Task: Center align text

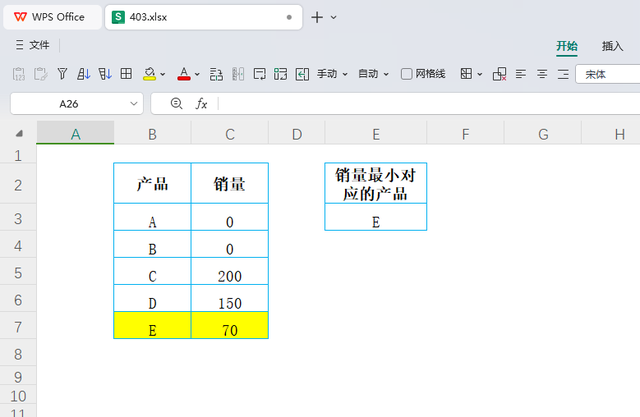Action: pyautogui.click(x=542, y=74)
